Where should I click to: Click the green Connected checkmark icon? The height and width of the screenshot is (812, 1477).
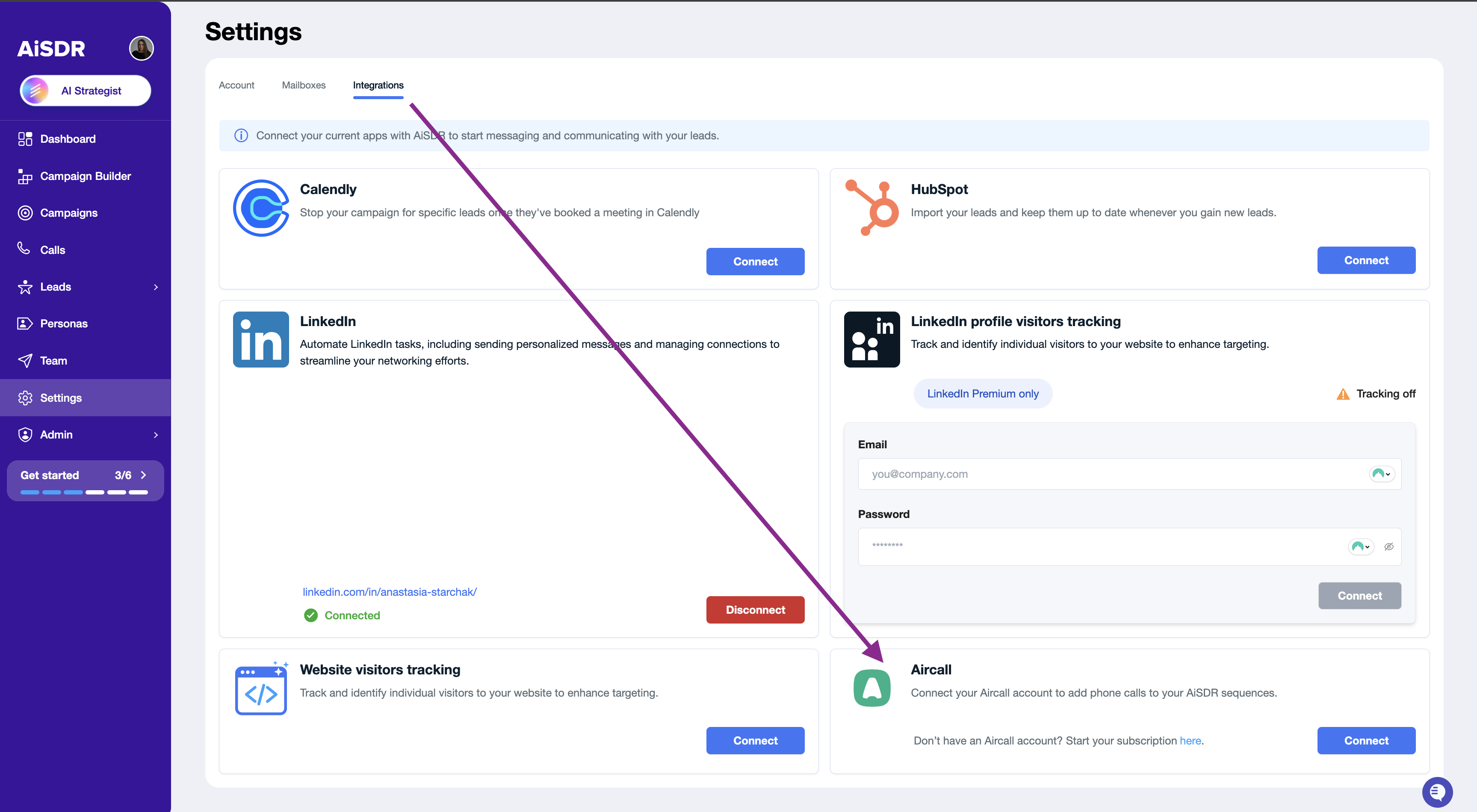point(310,615)
